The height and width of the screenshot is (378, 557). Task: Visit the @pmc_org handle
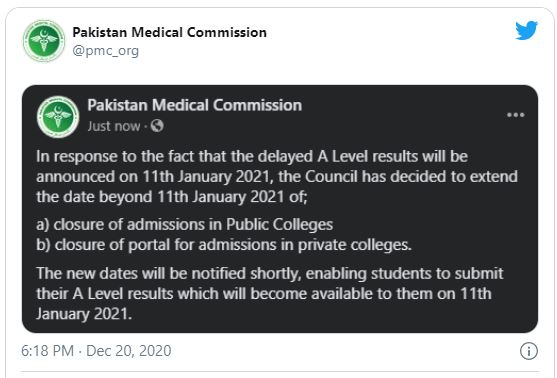106,51
